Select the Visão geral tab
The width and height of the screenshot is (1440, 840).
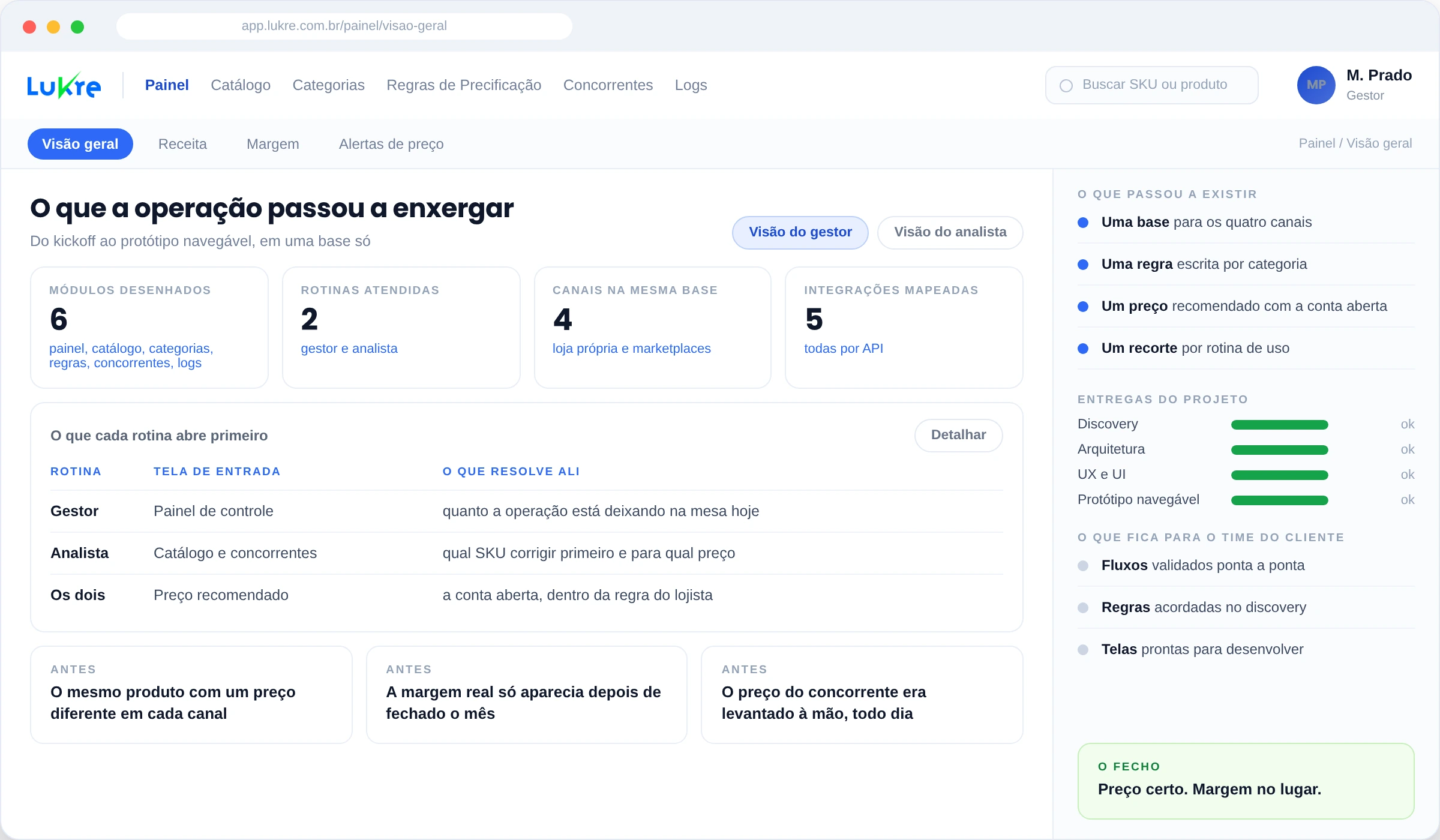pyautogui.click(x=80, y=144)
